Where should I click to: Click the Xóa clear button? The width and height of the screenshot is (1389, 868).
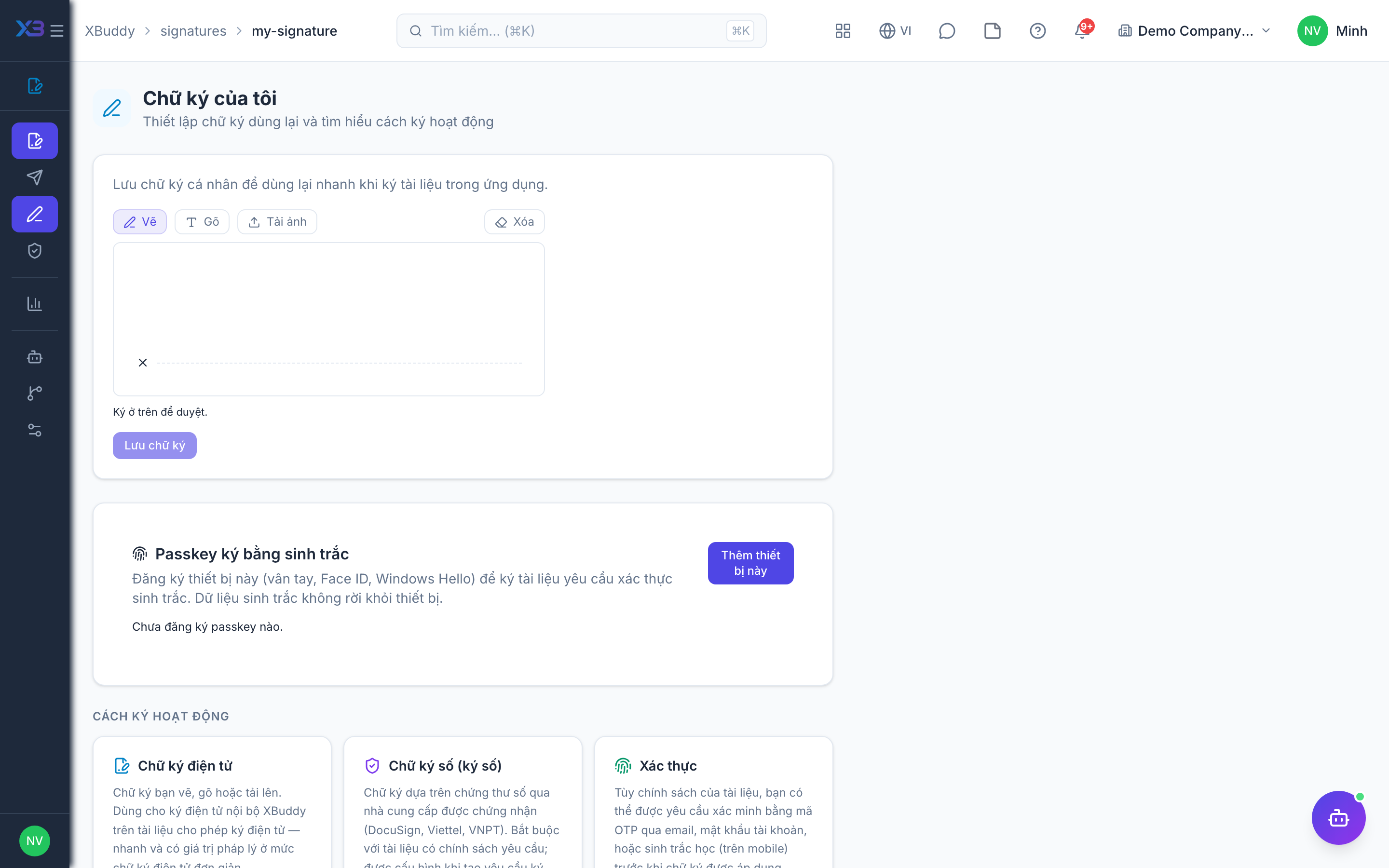coord(514,222)
